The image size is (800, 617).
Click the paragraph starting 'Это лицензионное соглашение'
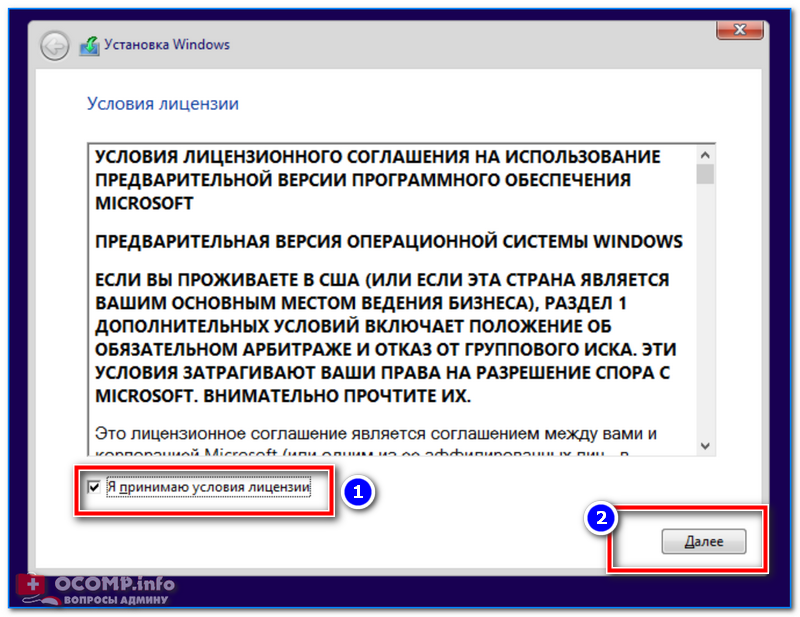click(376, 442)
